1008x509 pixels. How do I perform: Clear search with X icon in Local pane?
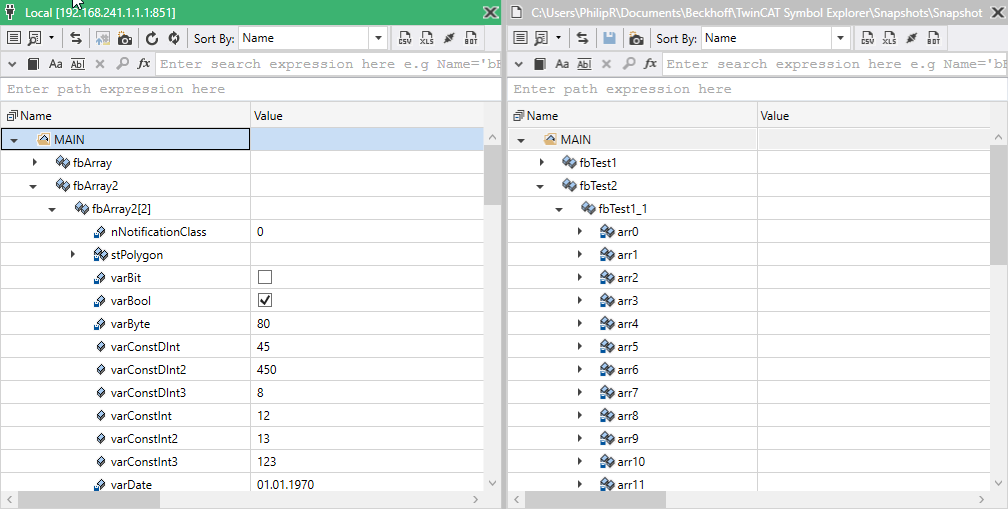pos(100,64)
